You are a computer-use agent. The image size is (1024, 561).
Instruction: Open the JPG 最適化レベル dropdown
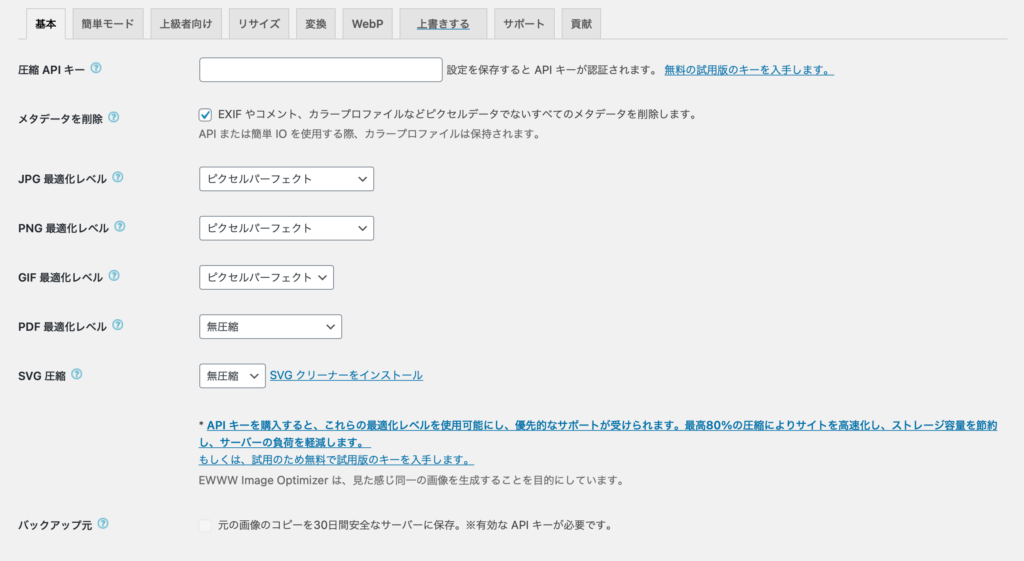(x=286, y=179)
